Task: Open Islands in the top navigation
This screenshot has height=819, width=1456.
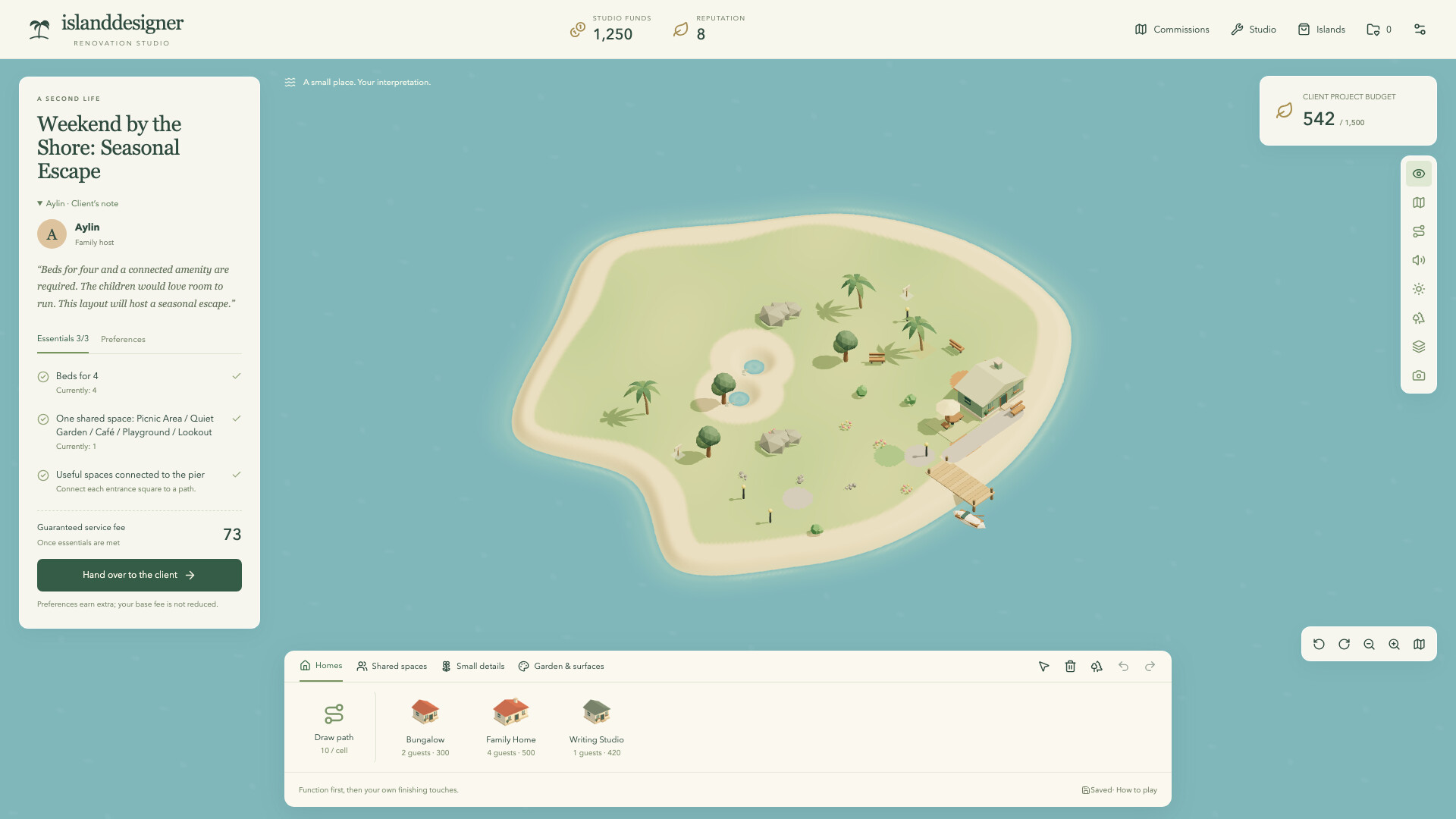Action: tap(1321, 30)
